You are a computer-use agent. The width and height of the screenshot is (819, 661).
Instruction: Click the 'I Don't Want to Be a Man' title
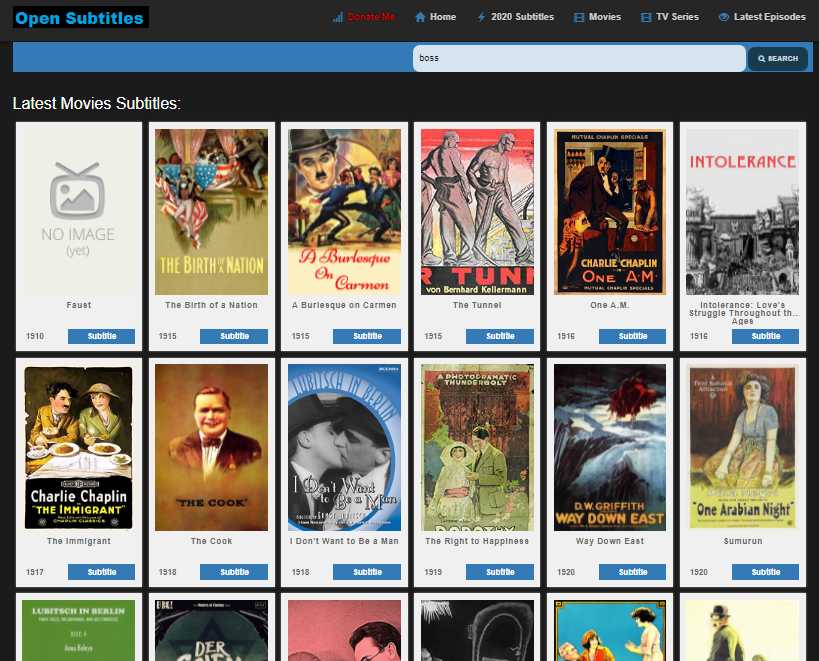[x=344, y=541]
